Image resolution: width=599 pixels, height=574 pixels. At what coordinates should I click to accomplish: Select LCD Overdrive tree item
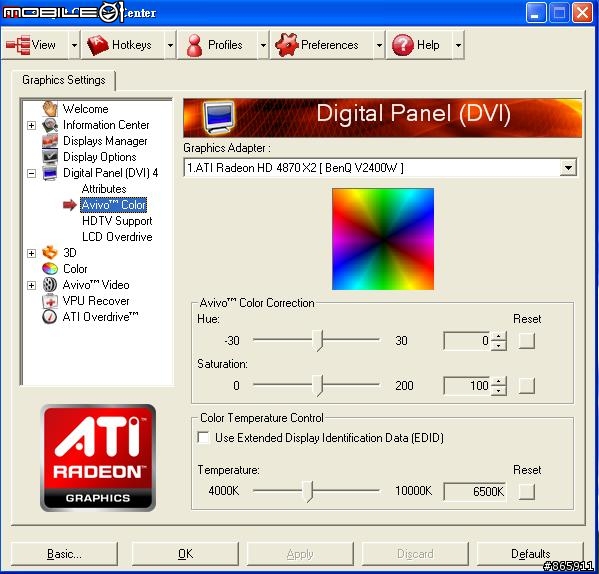(x=117, y=237)
